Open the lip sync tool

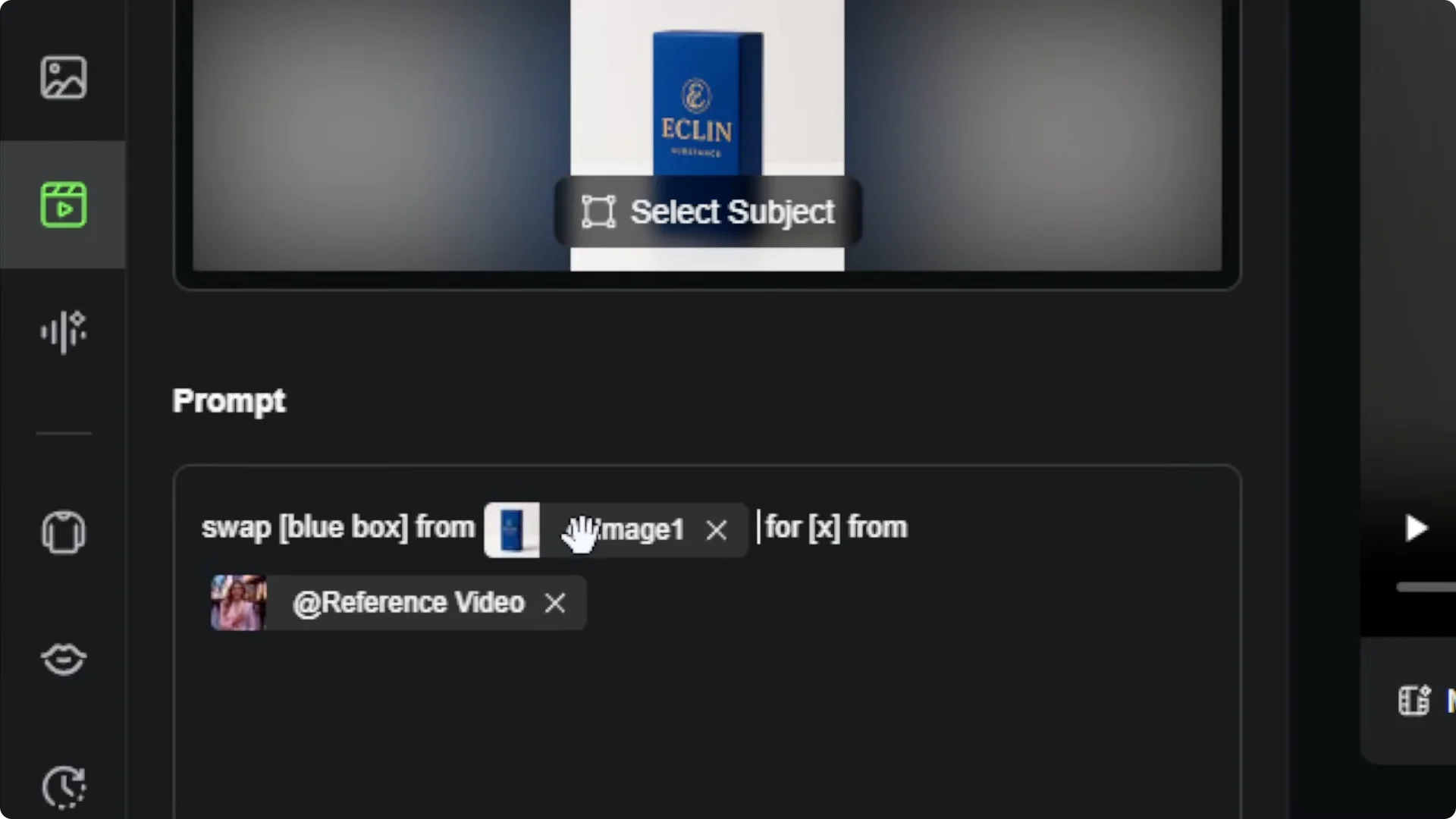pyautogui.click(x=64, y=660)
